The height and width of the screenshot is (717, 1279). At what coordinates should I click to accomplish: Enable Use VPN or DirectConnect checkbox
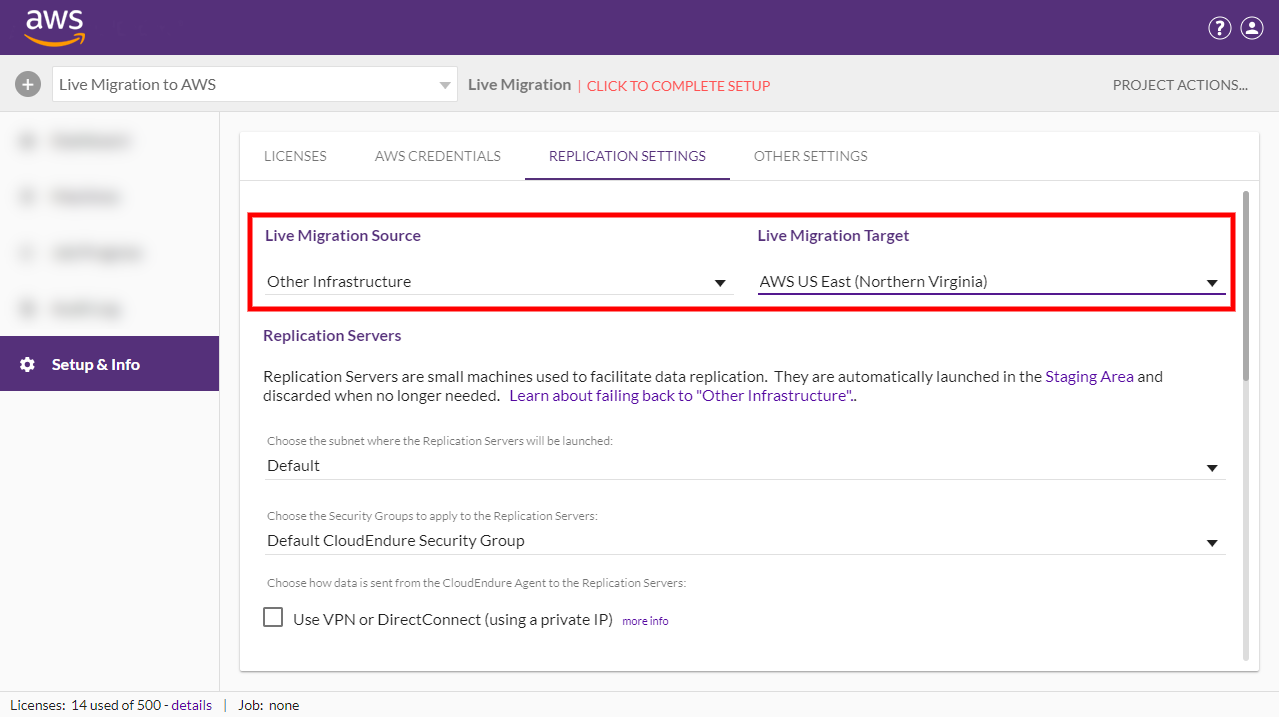[273, 618]
